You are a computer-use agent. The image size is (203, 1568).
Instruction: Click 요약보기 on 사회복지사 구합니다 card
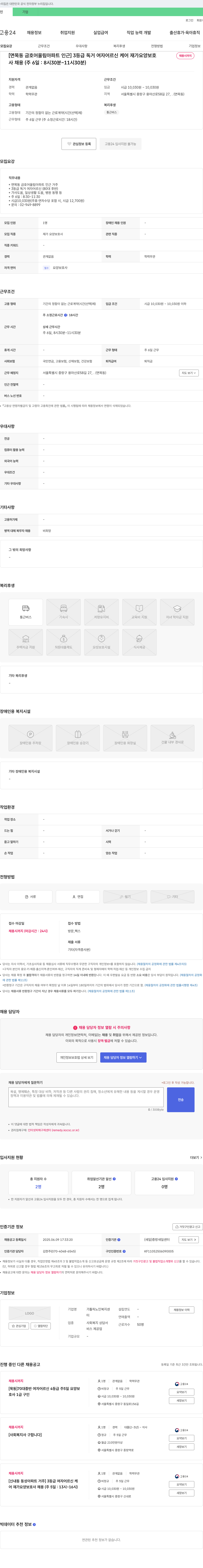point(182,1438)
